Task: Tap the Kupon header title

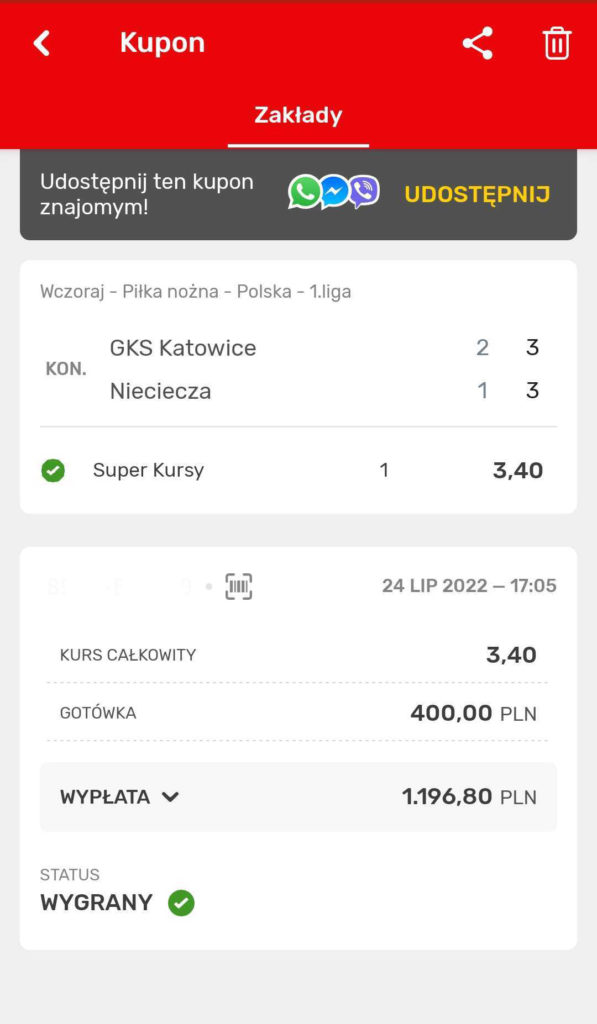Action: 163,43
